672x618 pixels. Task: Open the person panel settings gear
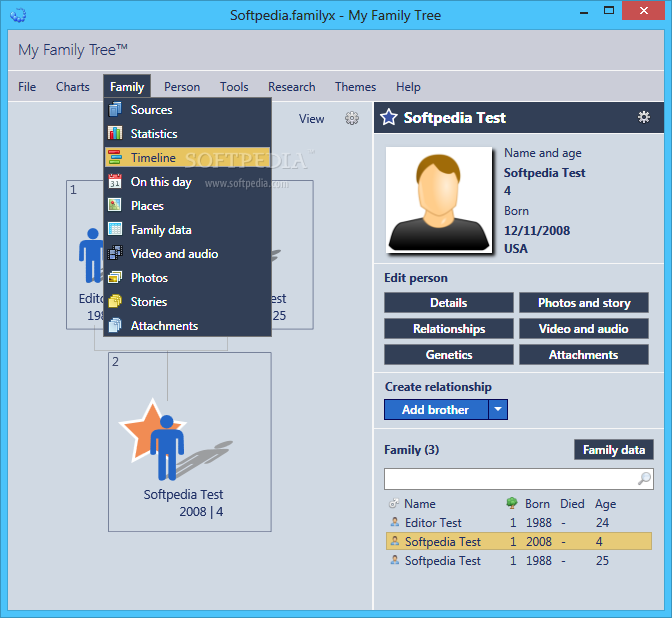(644, 117)
